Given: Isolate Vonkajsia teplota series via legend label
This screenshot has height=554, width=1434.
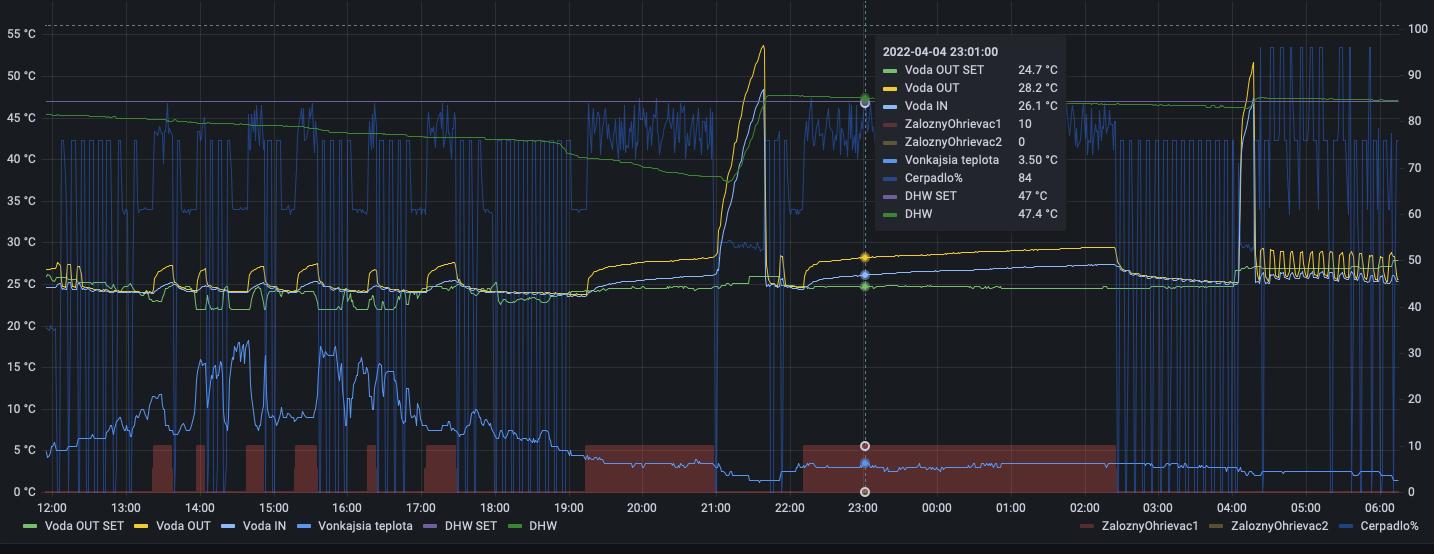Looking at the screenshot, I should (365, 526).
